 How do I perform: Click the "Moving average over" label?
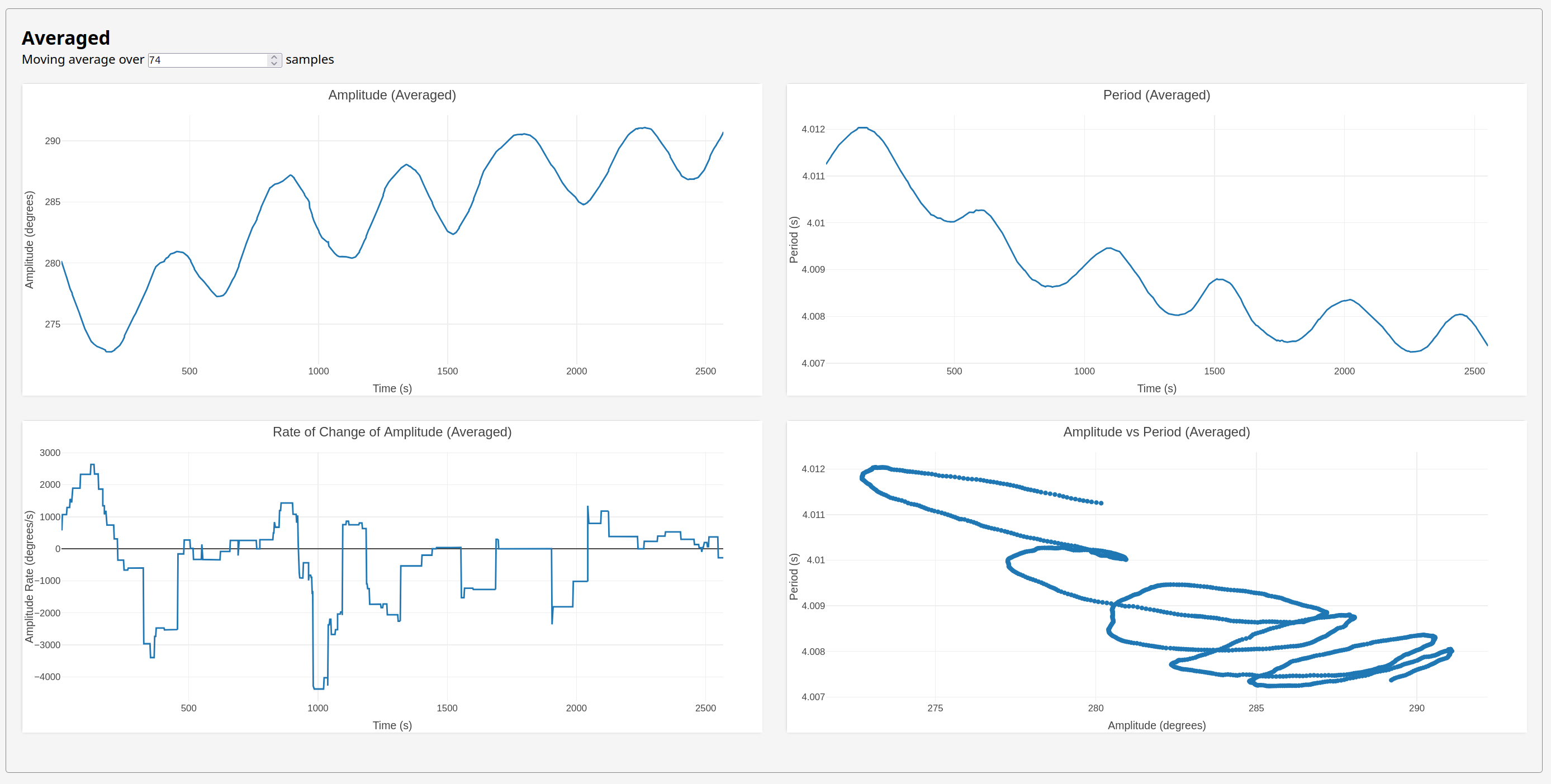83,60
